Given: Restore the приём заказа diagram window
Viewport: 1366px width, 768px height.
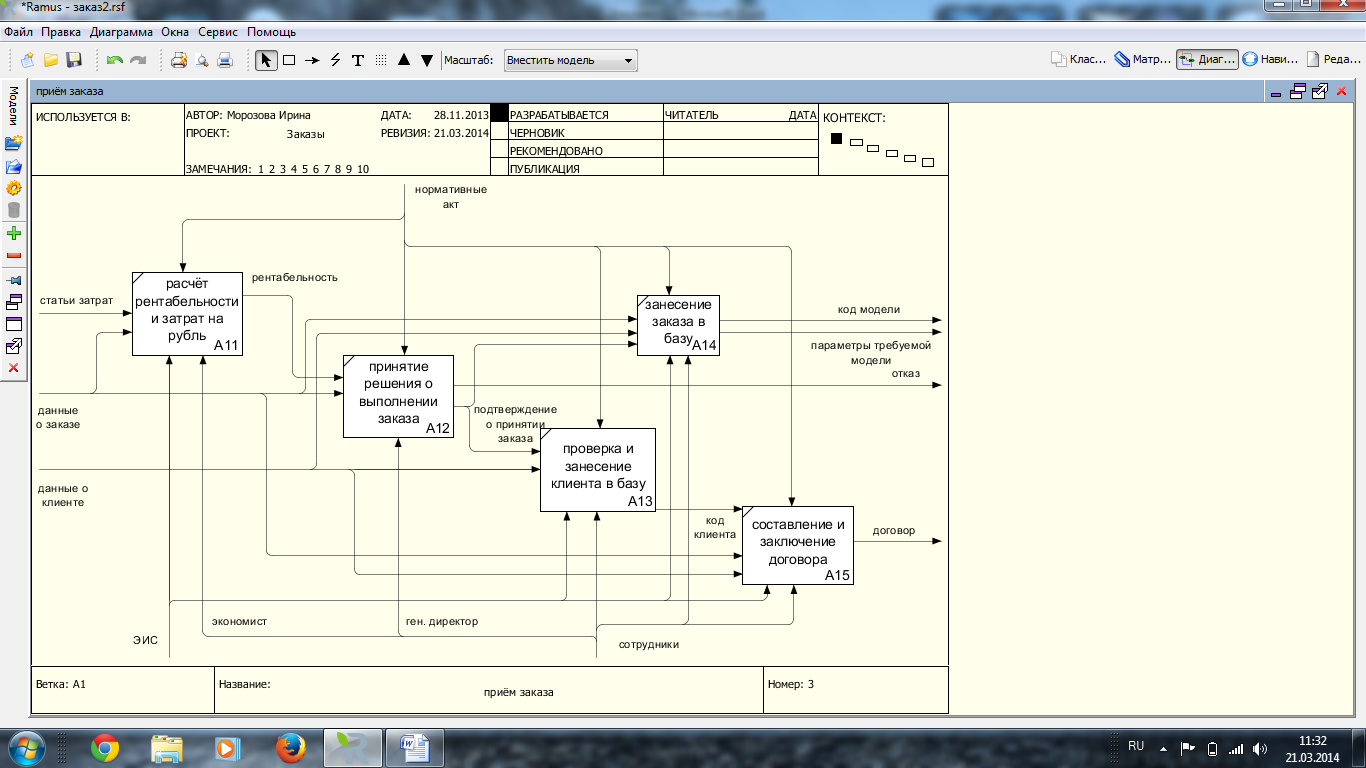Looking at the screenshot, I should pyautogui.click(x=1298, y=91).
